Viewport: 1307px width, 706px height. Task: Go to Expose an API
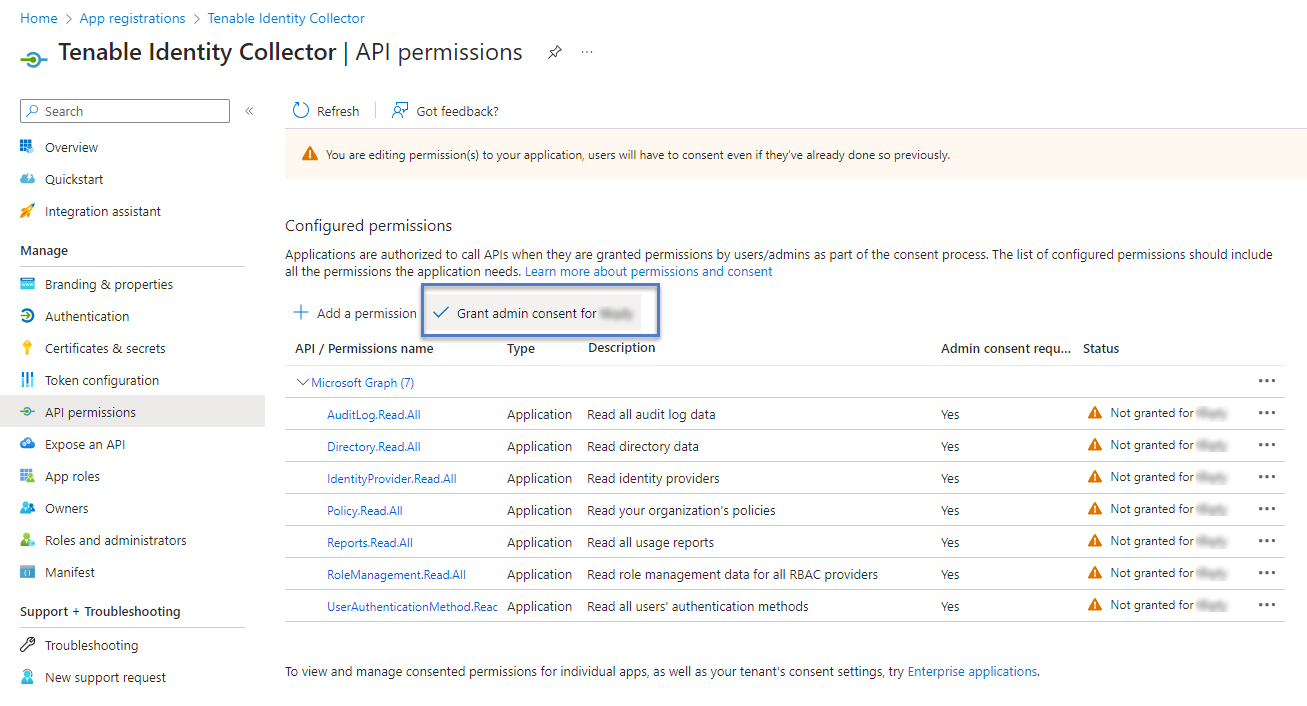click(85, 444)
